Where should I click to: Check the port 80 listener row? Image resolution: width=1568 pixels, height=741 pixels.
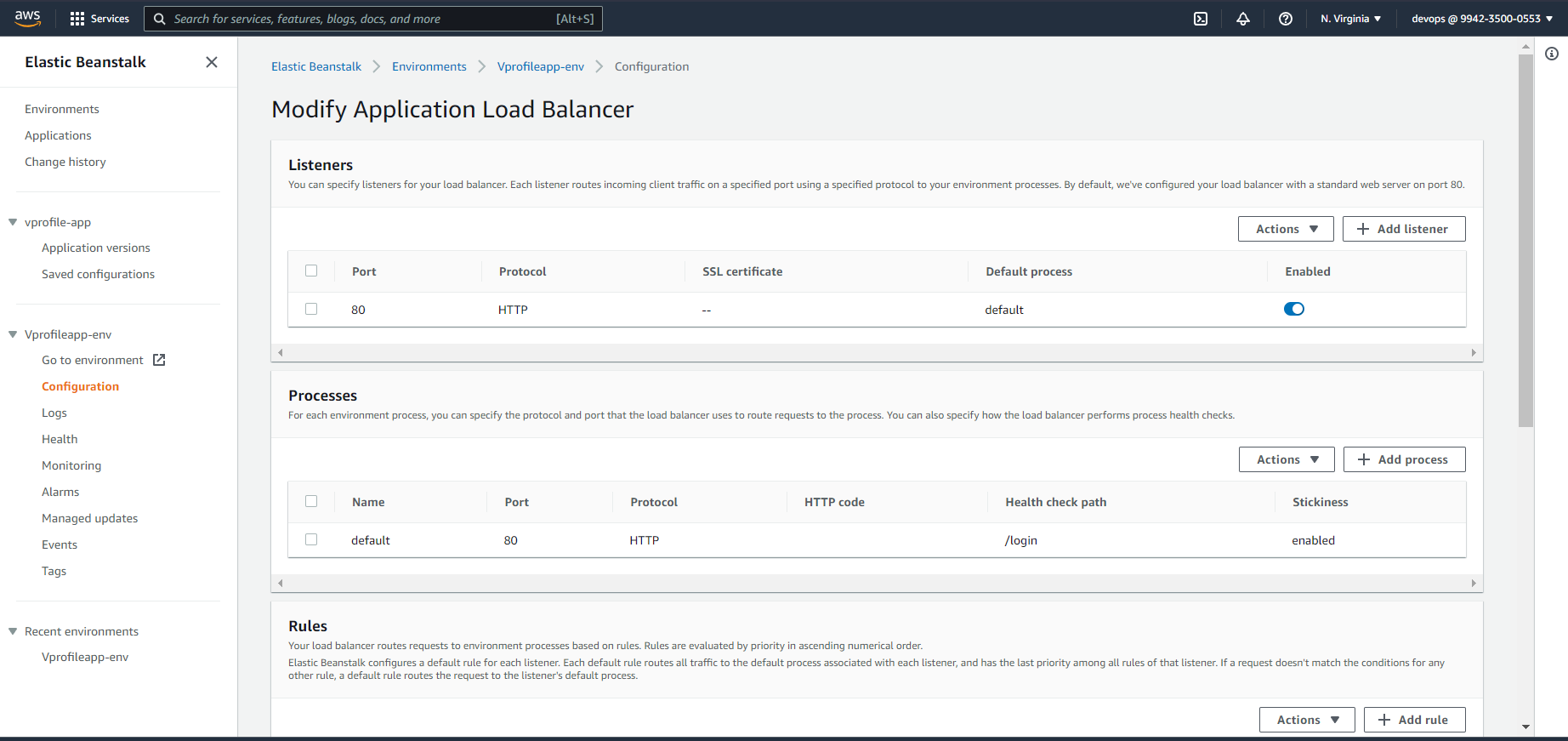point(311,309)
